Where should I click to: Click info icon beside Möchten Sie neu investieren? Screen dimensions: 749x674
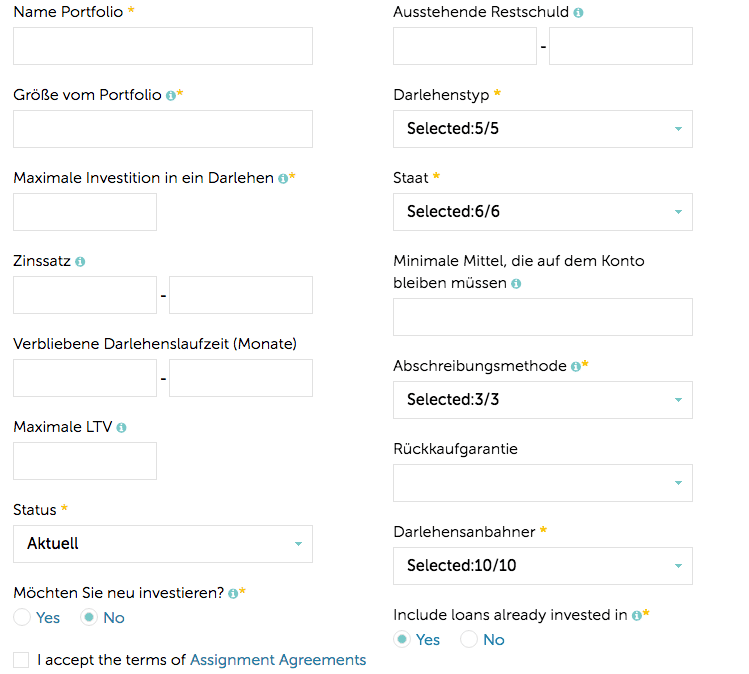(233, 593)
